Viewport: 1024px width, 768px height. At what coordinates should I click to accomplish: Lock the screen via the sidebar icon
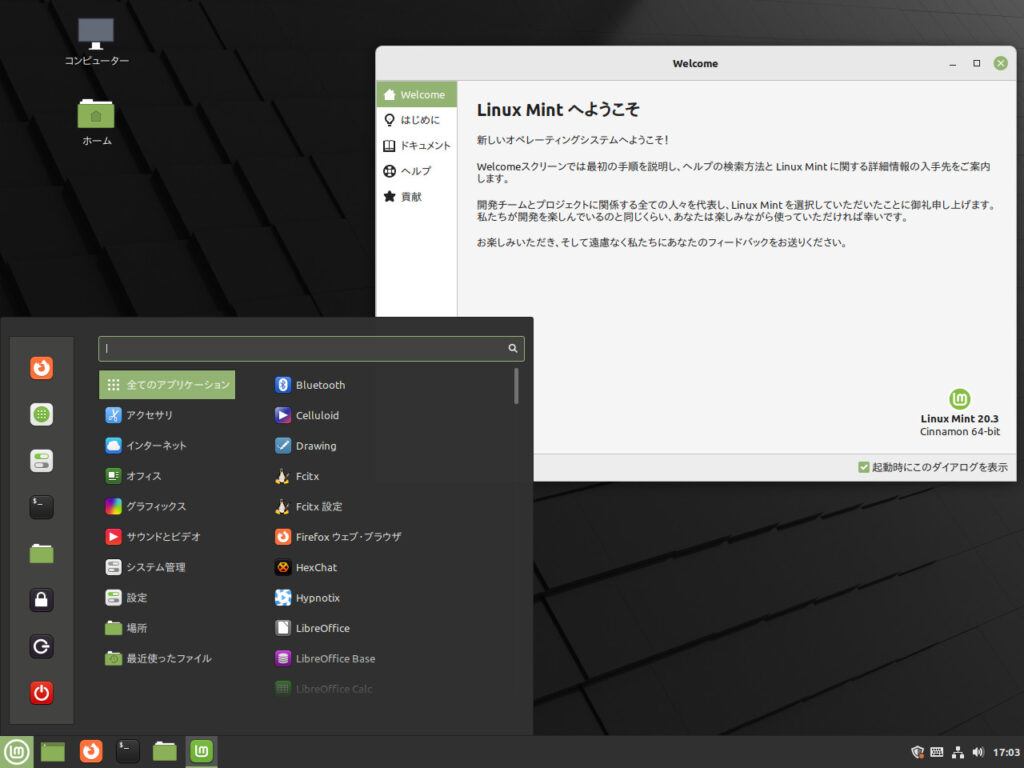point(40,600)
